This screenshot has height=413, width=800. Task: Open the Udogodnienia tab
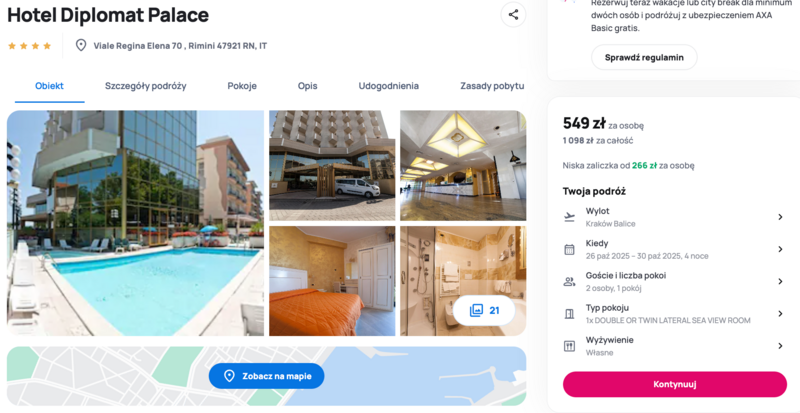(x=388, y=86)
